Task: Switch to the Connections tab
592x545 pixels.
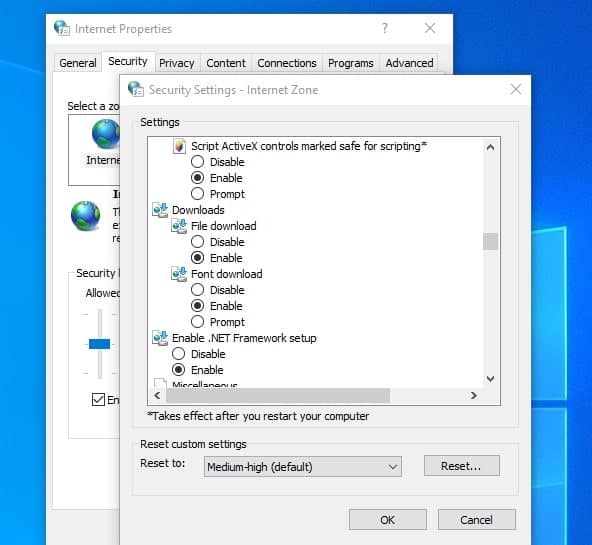Action: tap(287, 63)
